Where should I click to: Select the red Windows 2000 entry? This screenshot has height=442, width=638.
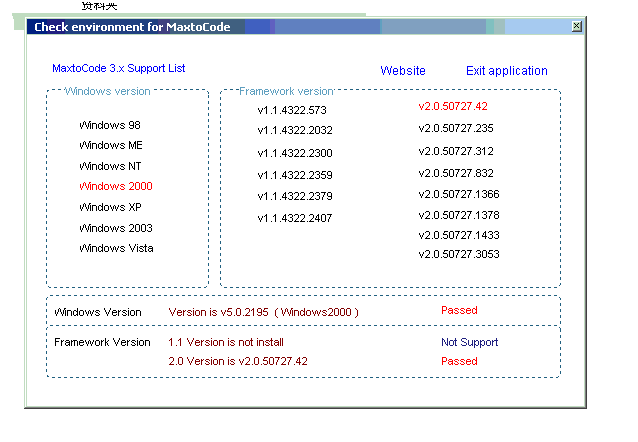click(116, 186)
